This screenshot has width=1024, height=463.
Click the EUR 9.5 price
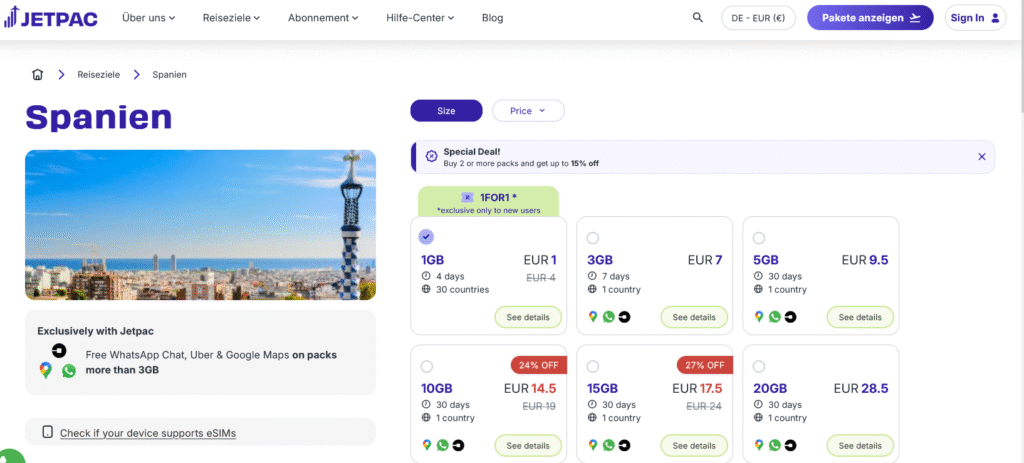(x=865, y=260)
